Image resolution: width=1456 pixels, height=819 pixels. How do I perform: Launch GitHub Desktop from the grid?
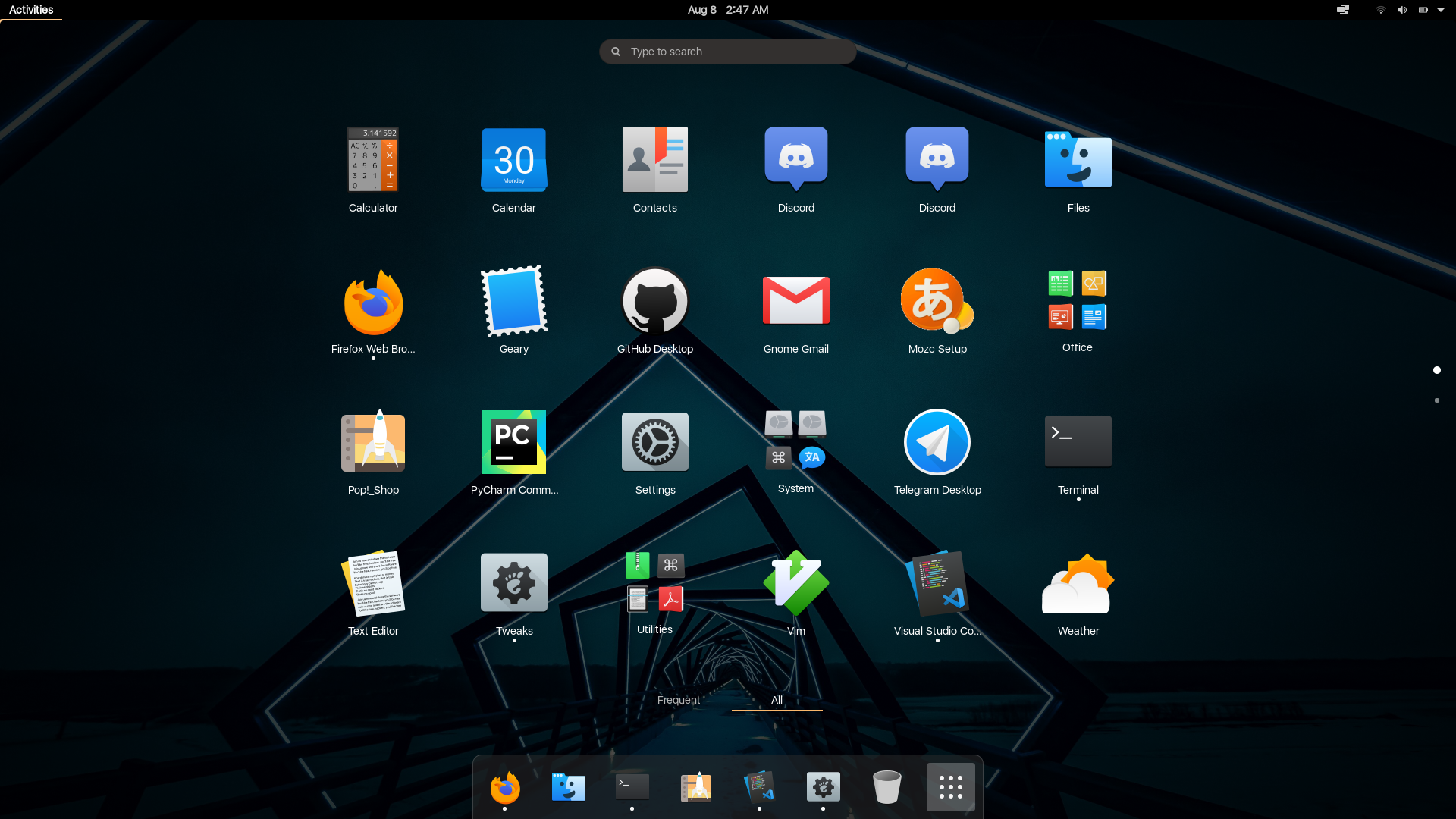coord(654,301)
